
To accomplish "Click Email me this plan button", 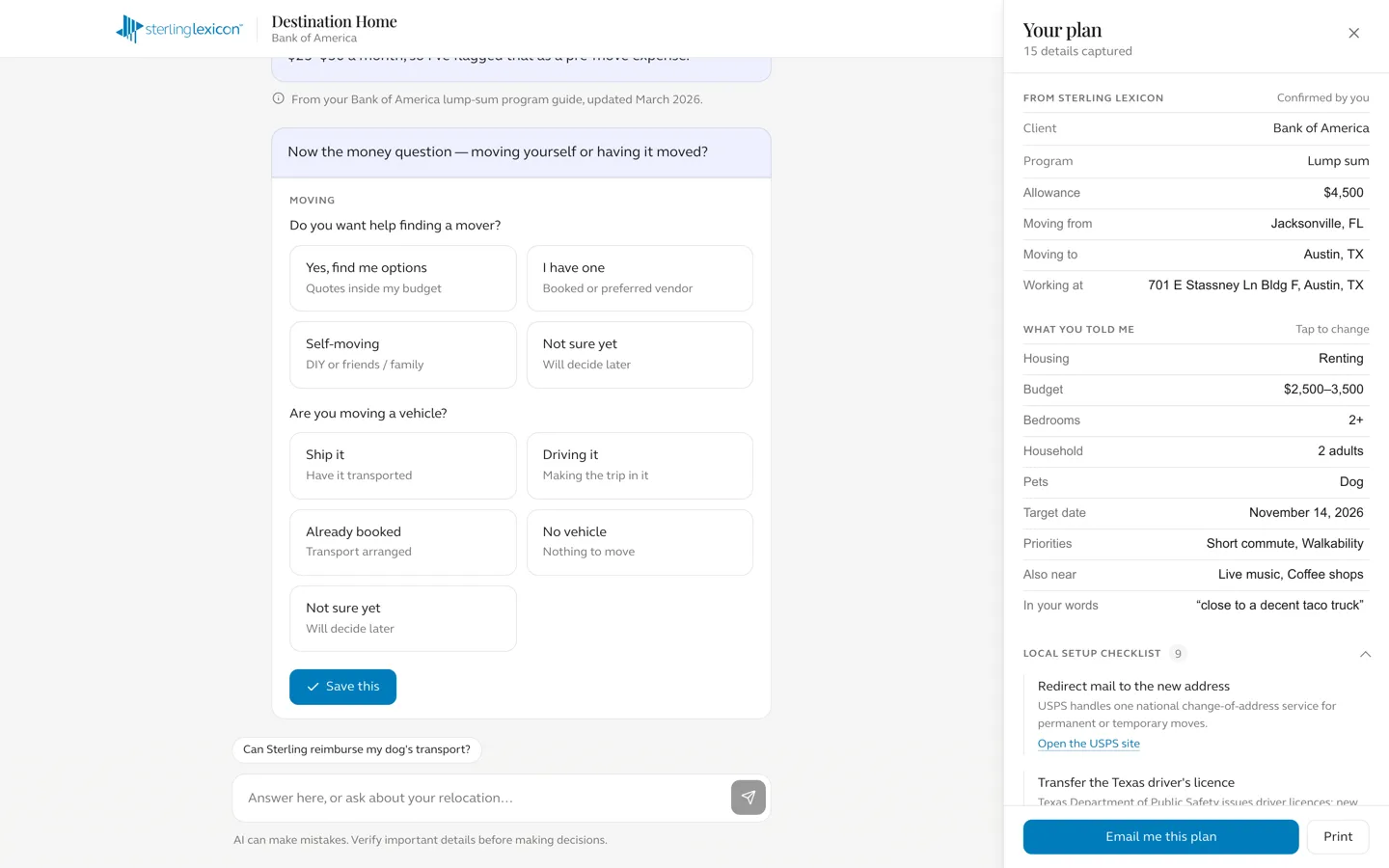I will coord(1160,837).
